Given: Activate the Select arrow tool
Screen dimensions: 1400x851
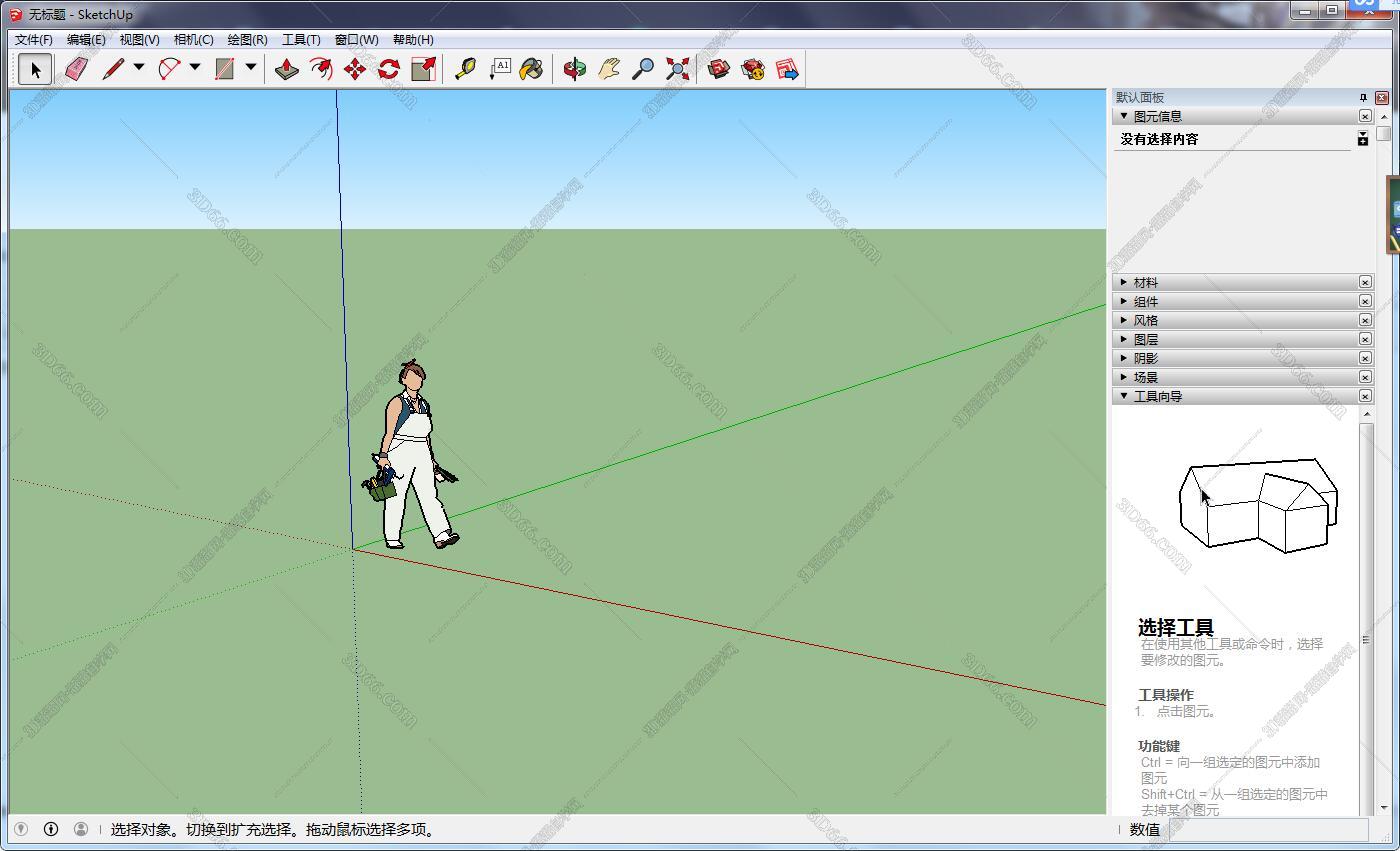Looking at the screenshot, I should (x=34, y=68).
